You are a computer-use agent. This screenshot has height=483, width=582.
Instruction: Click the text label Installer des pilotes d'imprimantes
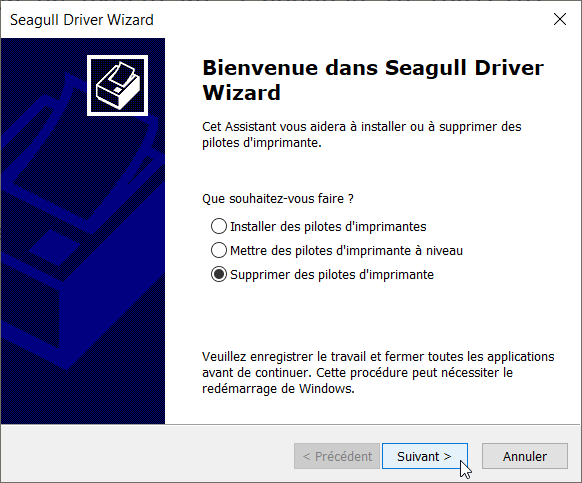click(328, 226)
